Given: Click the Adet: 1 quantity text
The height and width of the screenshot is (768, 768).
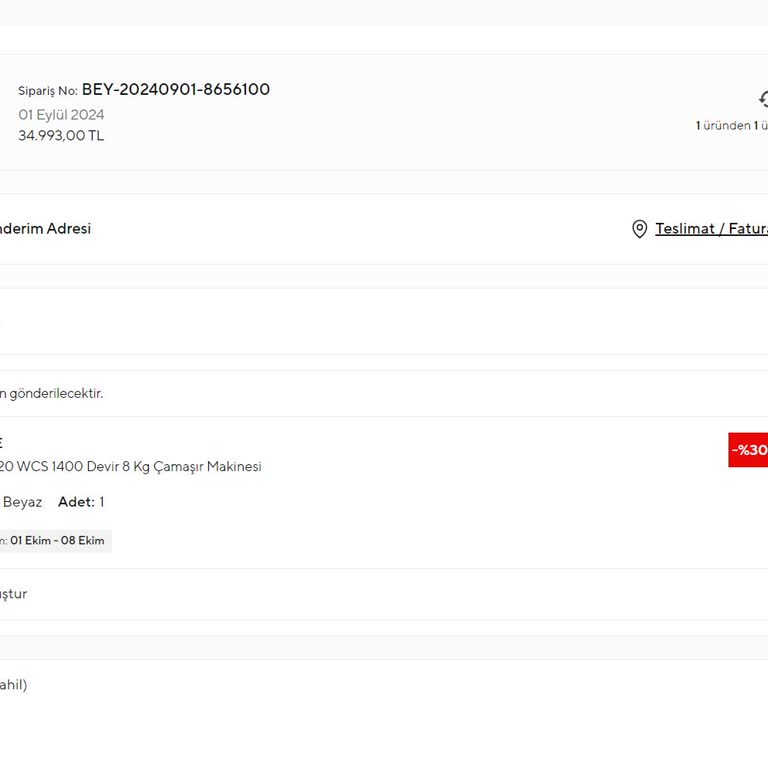Looking at the screenshot, I should pos(81,502).
